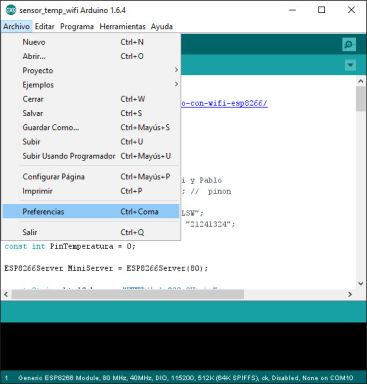Screen dimensions: 367x384
Task: Click the vertical scrollbar down arrow
Action: (x=361, y=283)
